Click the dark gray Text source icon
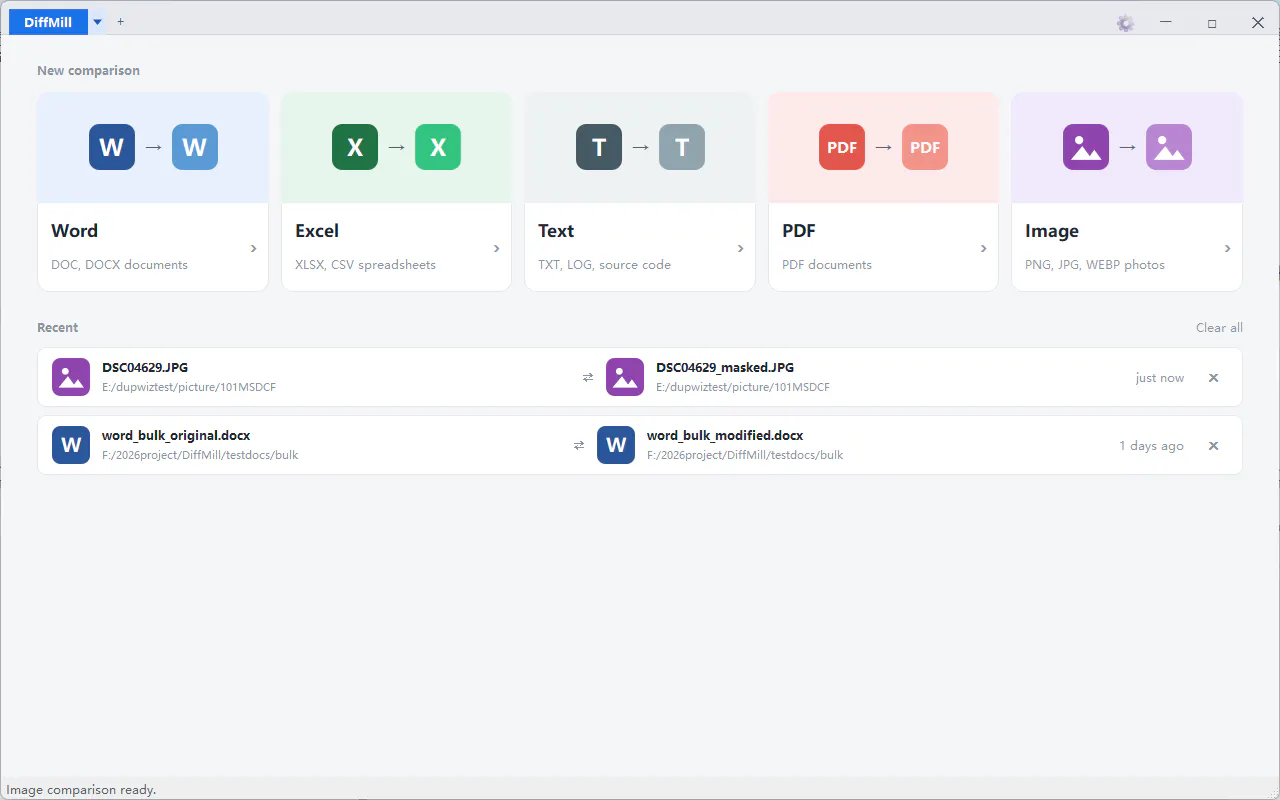This screenshot has width=1280, height=800. (599, 147)
